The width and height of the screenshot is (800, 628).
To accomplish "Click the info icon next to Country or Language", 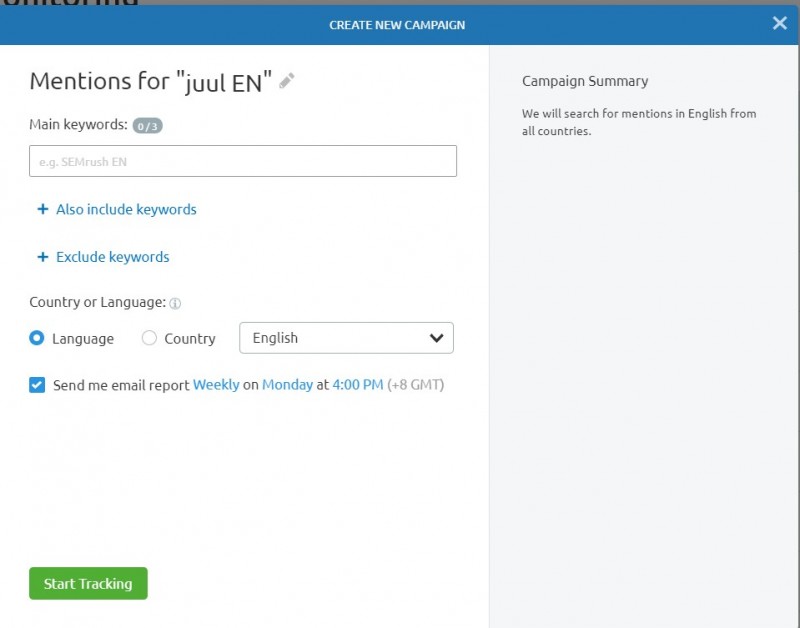I will coord(176,303).
